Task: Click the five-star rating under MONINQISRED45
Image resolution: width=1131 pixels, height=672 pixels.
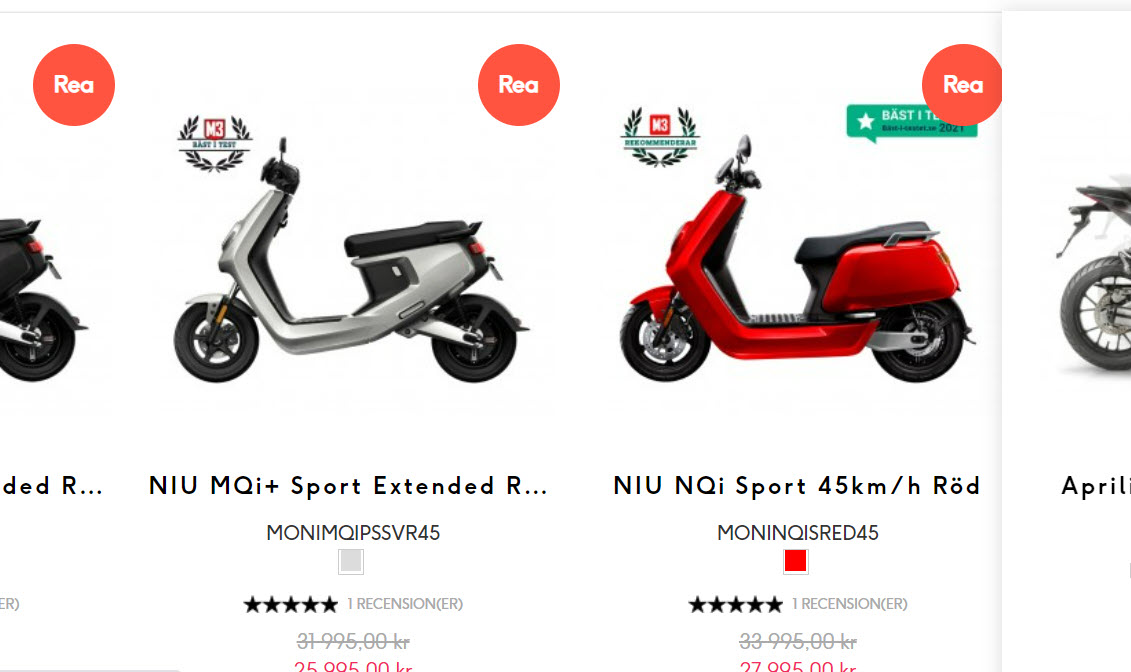Action: [736, 604]
